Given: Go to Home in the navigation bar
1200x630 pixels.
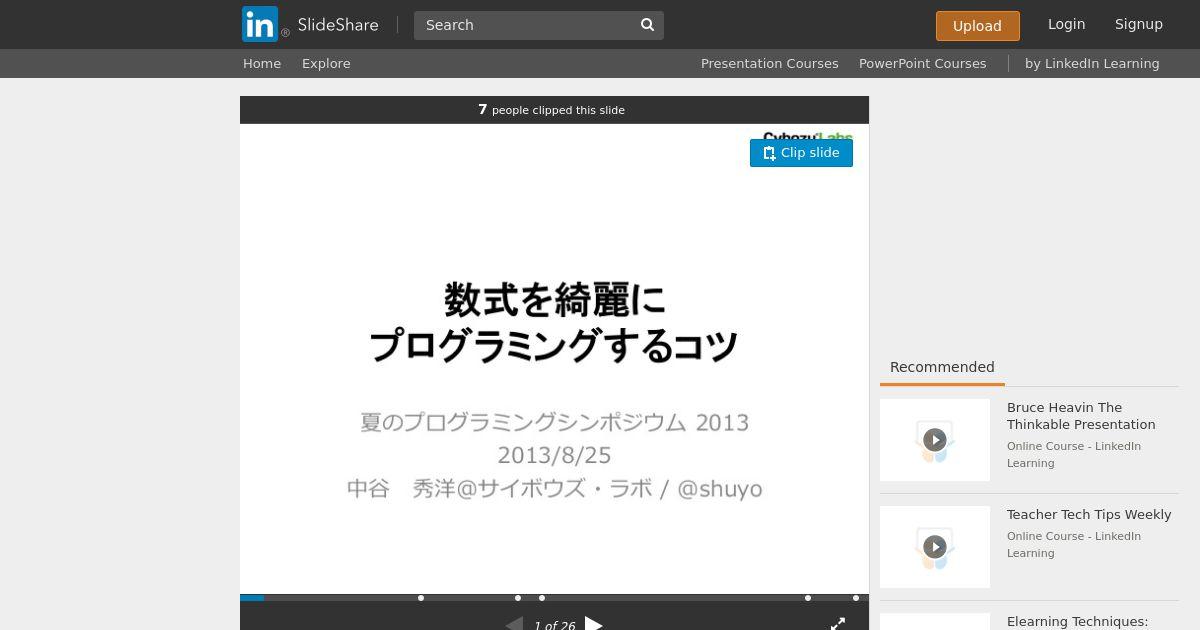Looking at the screenshot, I should [x=262, y=63].
